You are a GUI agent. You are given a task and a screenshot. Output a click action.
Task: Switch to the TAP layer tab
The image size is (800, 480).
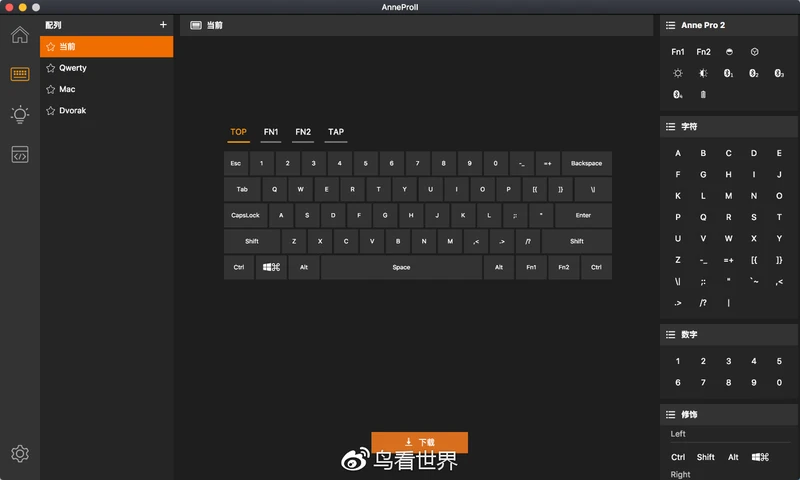pyautogui.click(x=336, y=132)
